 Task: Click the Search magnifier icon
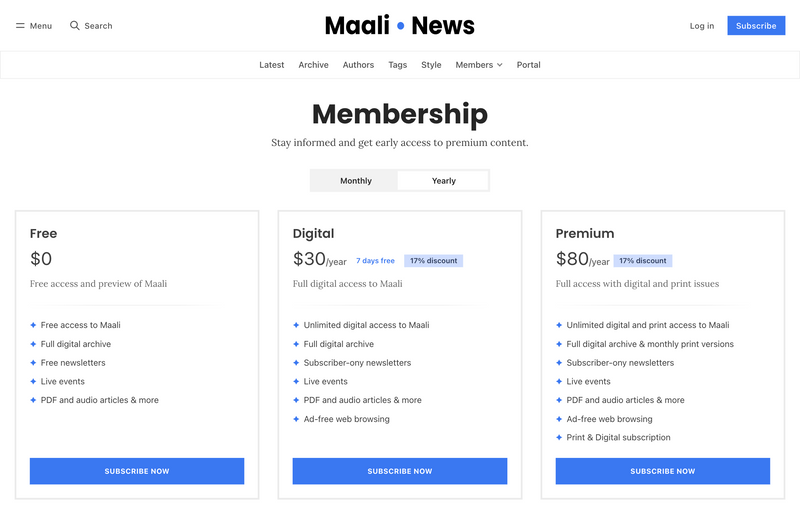pos(75,26)
